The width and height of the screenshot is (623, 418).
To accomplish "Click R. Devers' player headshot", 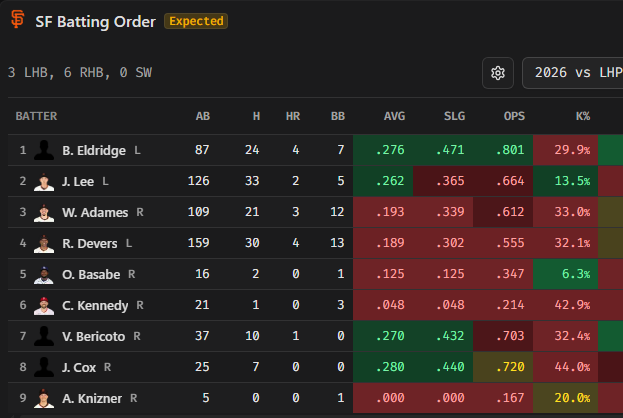I will point(44,243).
